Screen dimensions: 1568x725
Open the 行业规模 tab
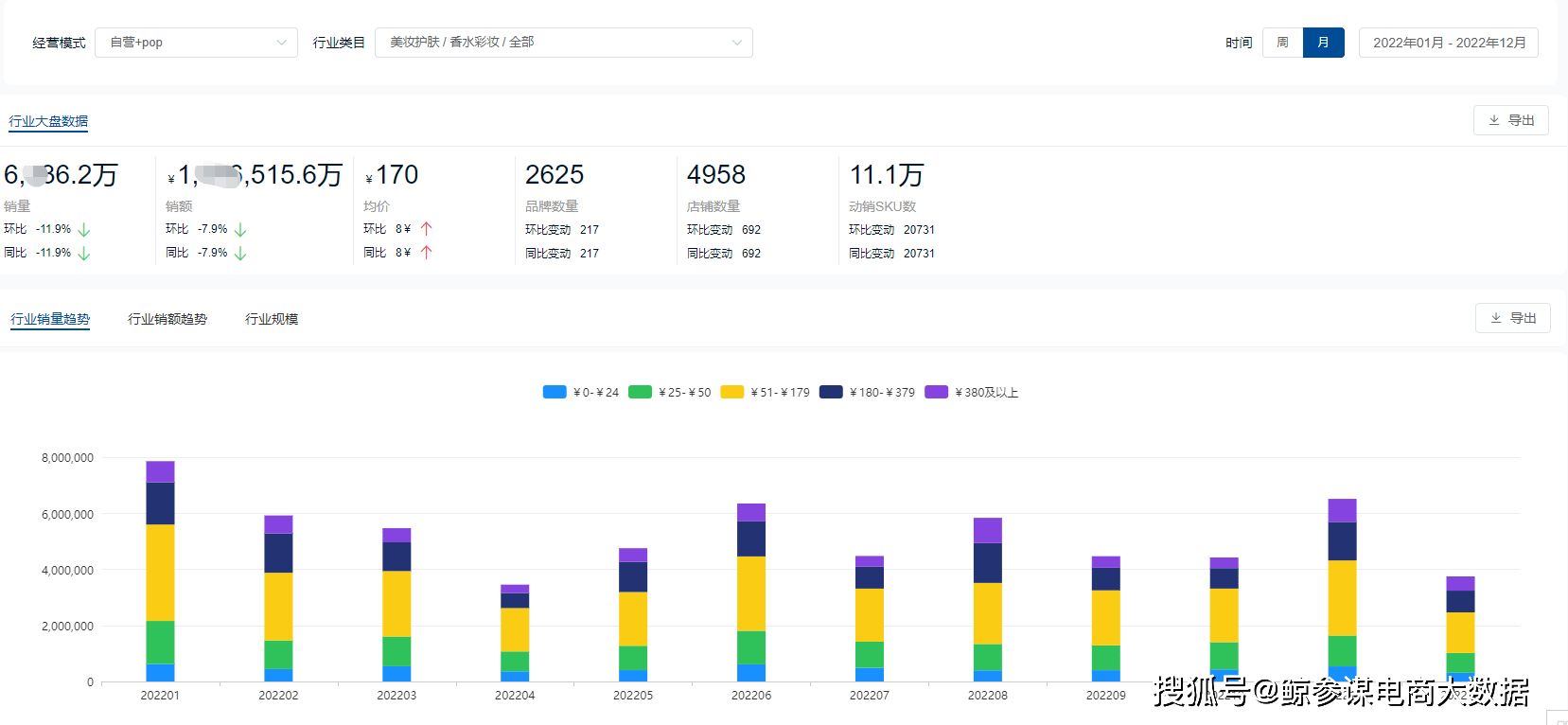[272, 319]
